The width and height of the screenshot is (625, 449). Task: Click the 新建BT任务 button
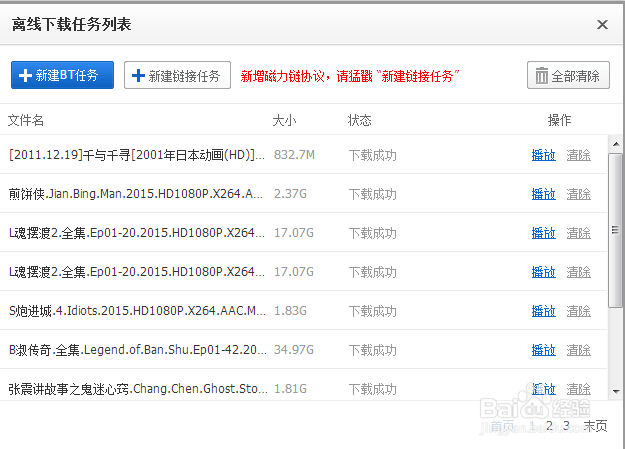pos(63,75)
